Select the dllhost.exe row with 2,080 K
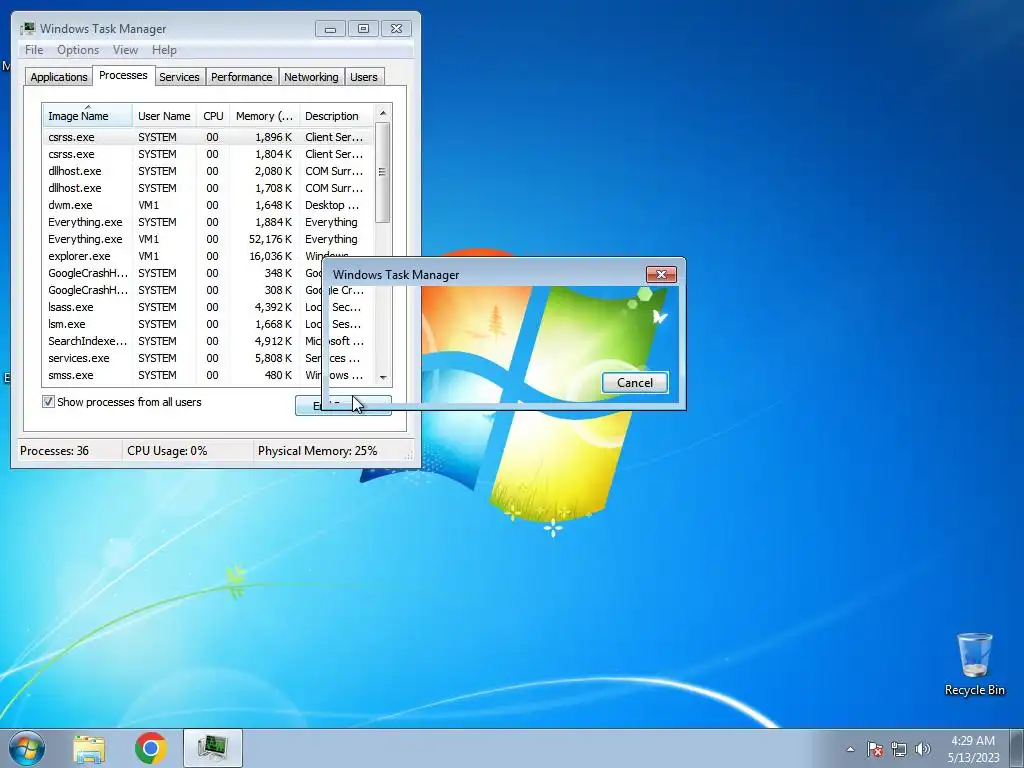This screenshot has width=1024, height=768. coord(208,171)
